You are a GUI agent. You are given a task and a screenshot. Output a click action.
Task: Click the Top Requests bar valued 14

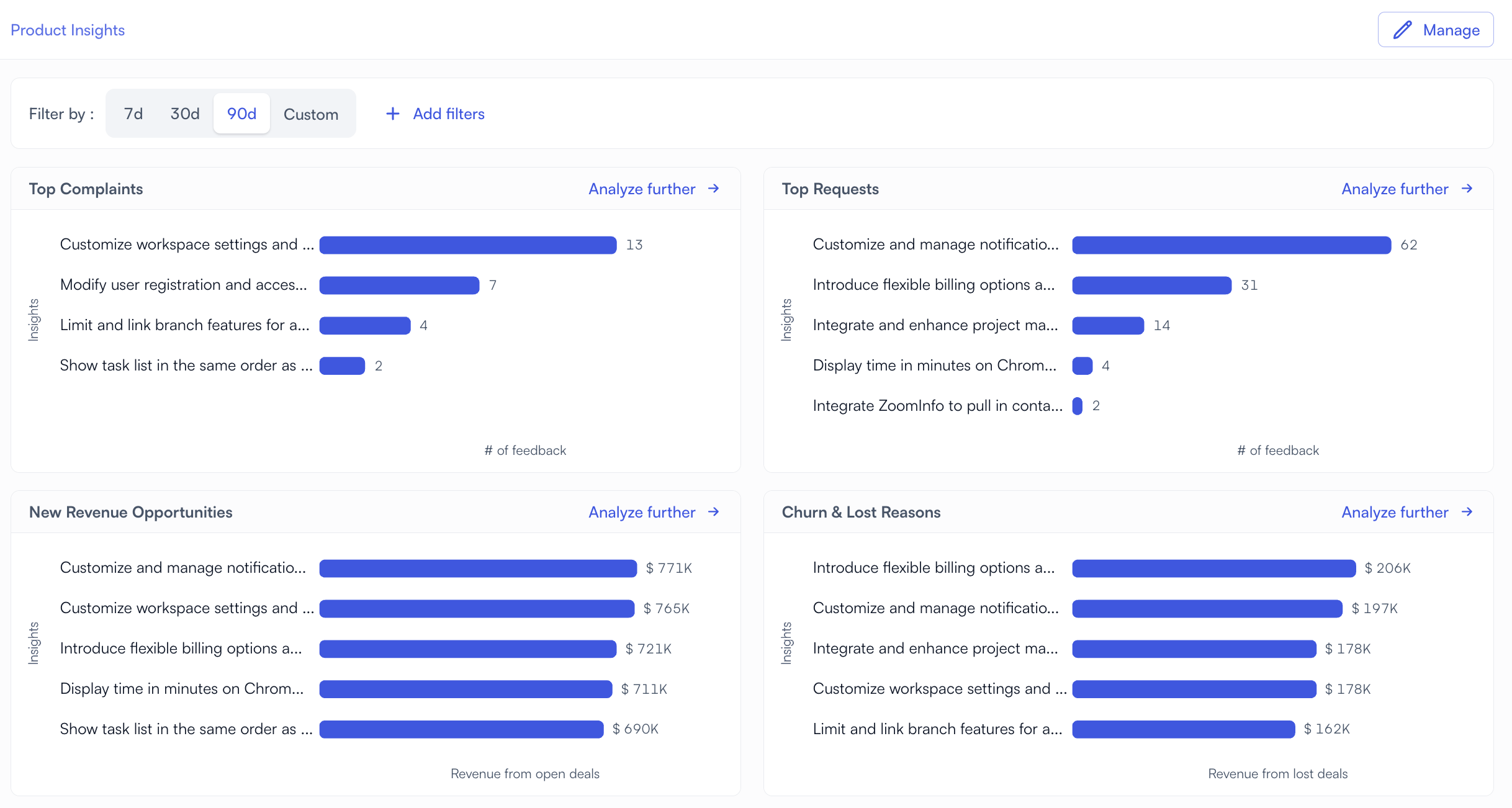click(1108, 325)
